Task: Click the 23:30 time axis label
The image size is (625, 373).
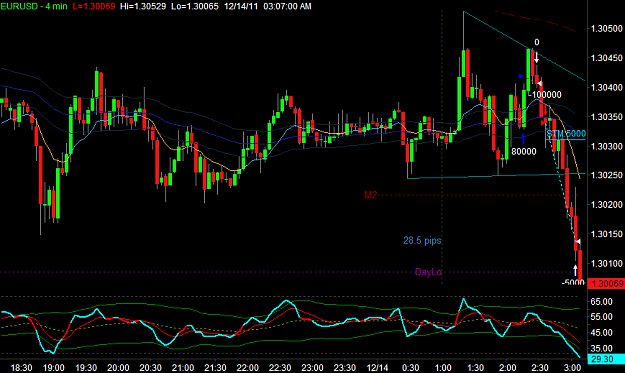Action: (x=344, y=367)
